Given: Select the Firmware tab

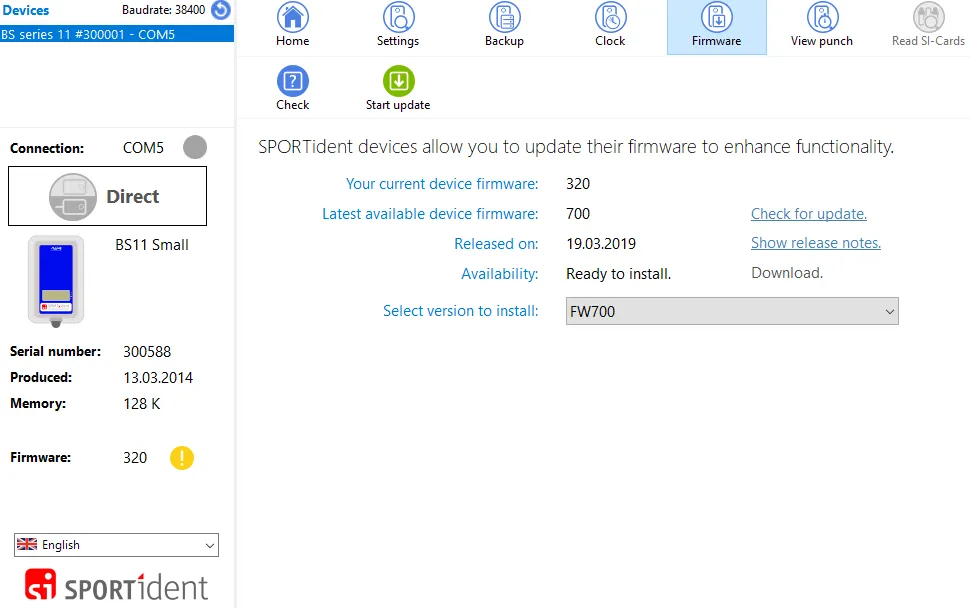Looking at the screenshot, I should click(x=716, y=25).
